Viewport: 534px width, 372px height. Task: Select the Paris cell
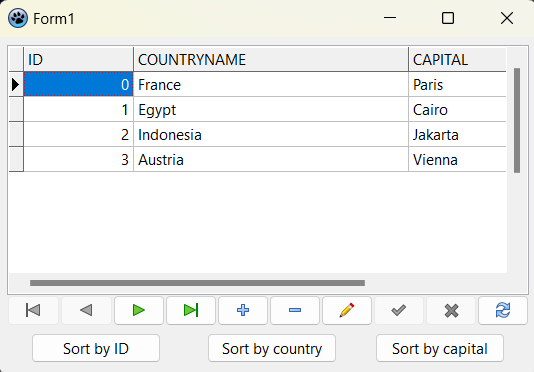(457, 84)
